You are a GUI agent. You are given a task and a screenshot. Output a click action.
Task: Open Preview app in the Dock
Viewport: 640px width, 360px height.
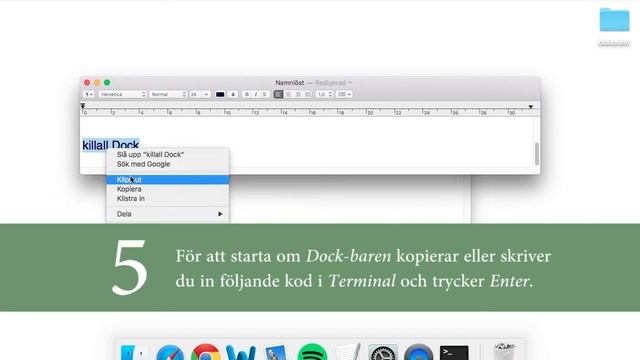(x=276, y=353)
